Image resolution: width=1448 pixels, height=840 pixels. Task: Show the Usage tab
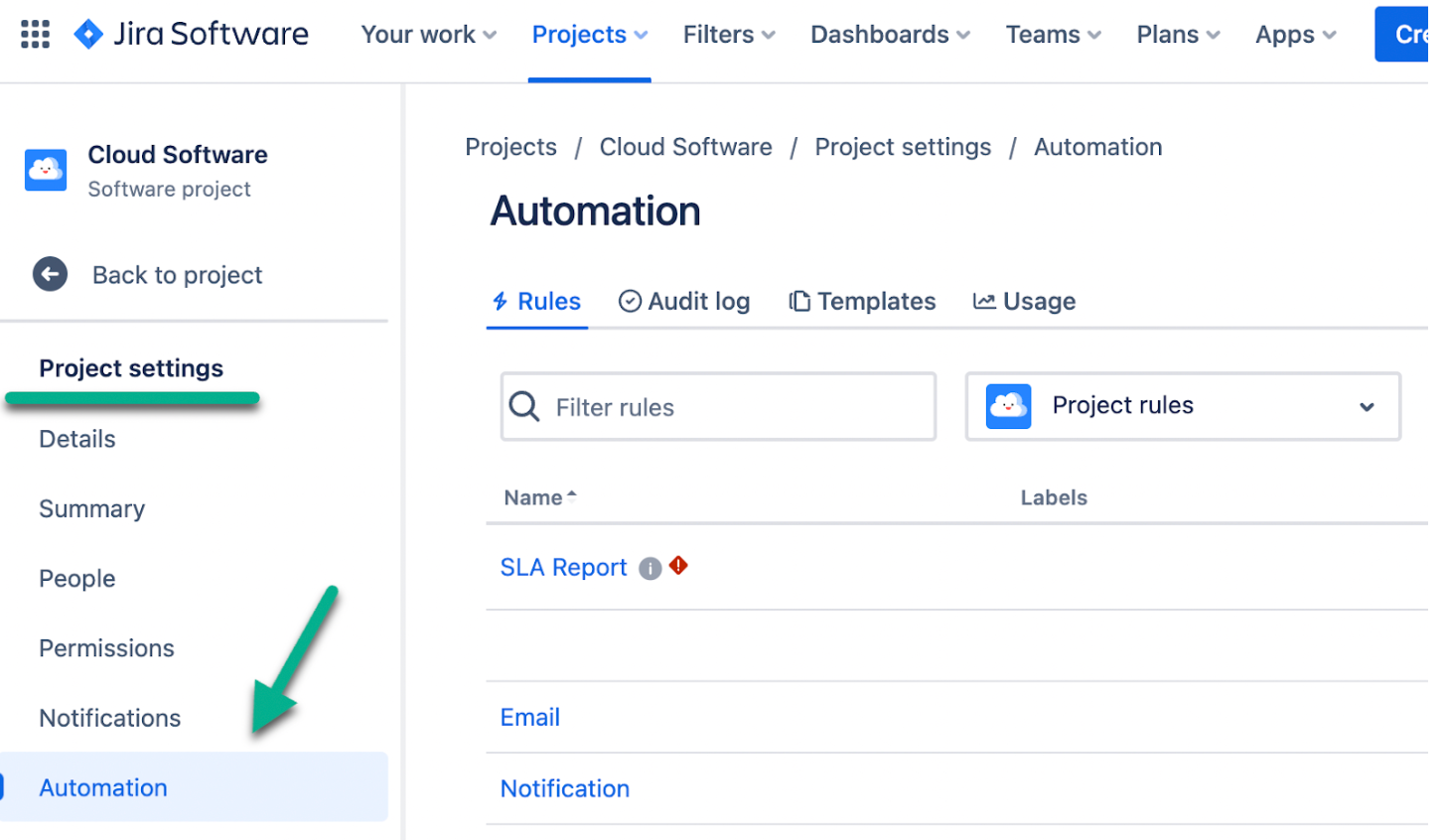point(1024,302)
